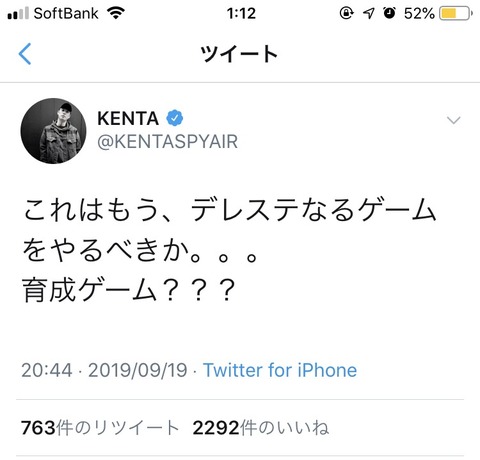The width and height of the screenshot is (480, 460).
Task: Tap the cellular signal bars icon
Action: click(x=18, y=14)
